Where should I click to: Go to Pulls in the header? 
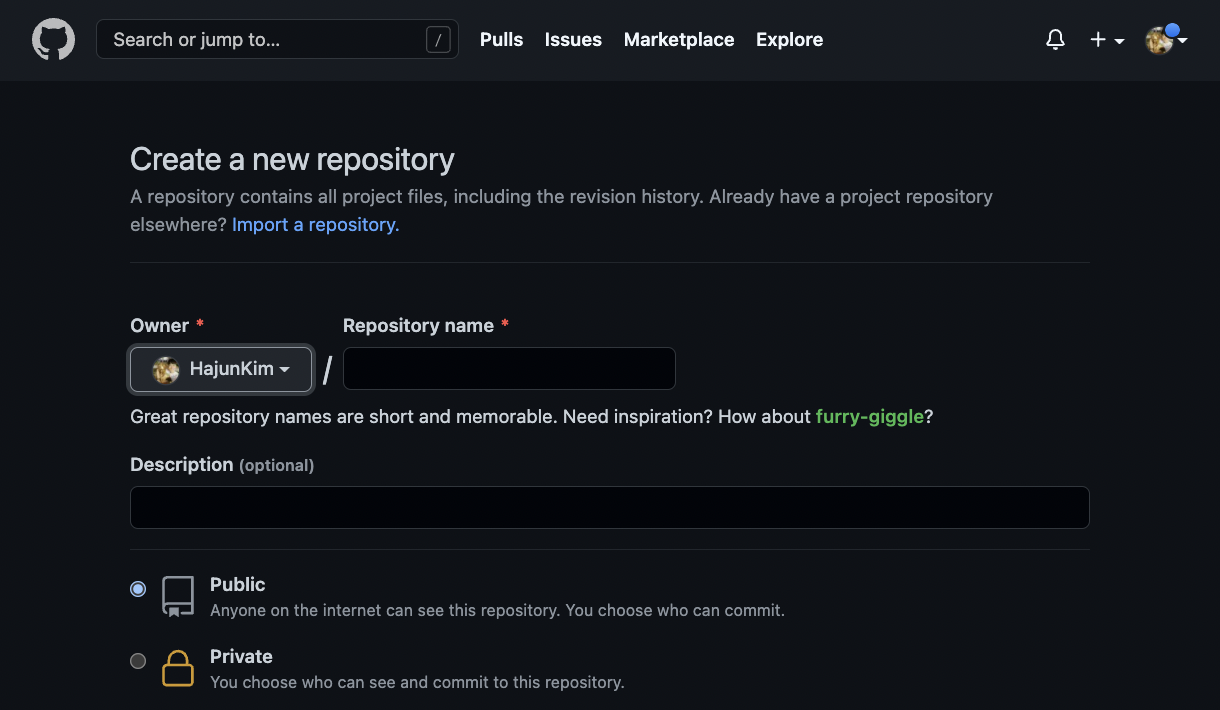(501, 40)
